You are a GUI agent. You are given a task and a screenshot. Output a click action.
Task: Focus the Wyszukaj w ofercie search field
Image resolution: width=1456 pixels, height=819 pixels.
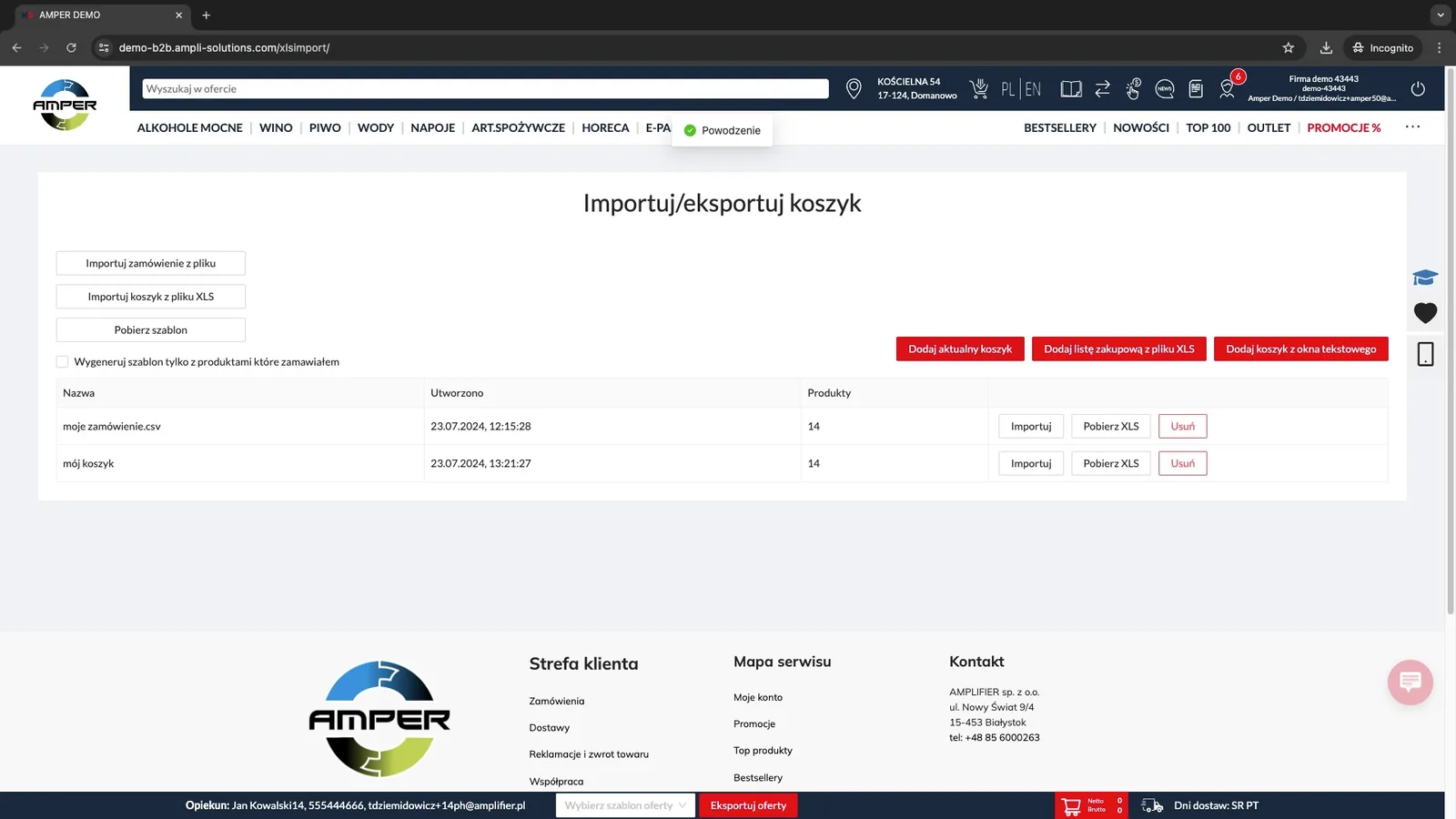(485, 88)
